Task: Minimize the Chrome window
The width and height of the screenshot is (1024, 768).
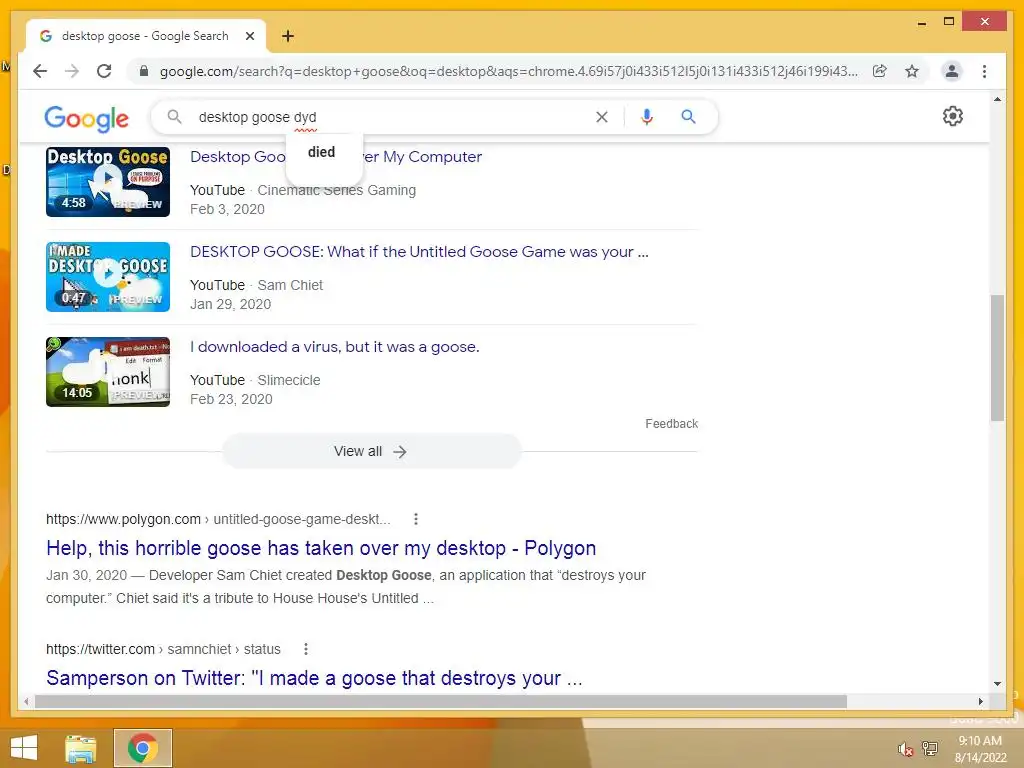Action: coord(921,22)
